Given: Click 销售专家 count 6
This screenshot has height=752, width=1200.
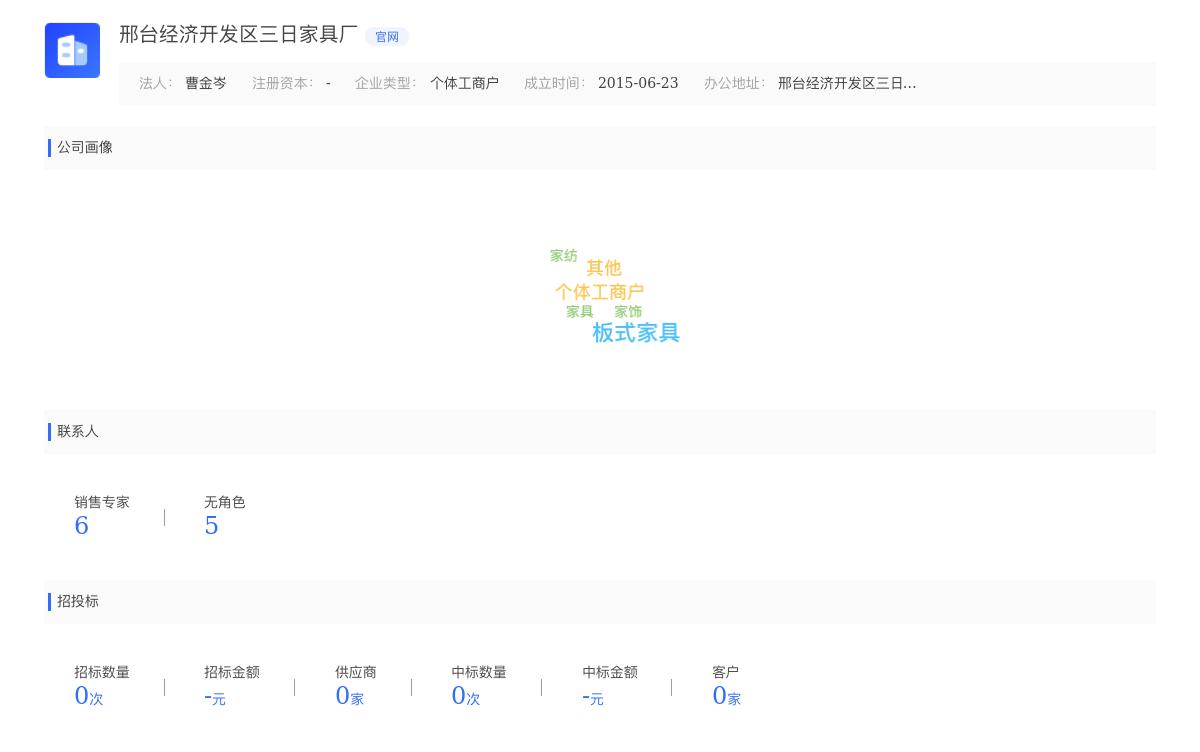Looking at the screenshot, I should pos(82,526).
